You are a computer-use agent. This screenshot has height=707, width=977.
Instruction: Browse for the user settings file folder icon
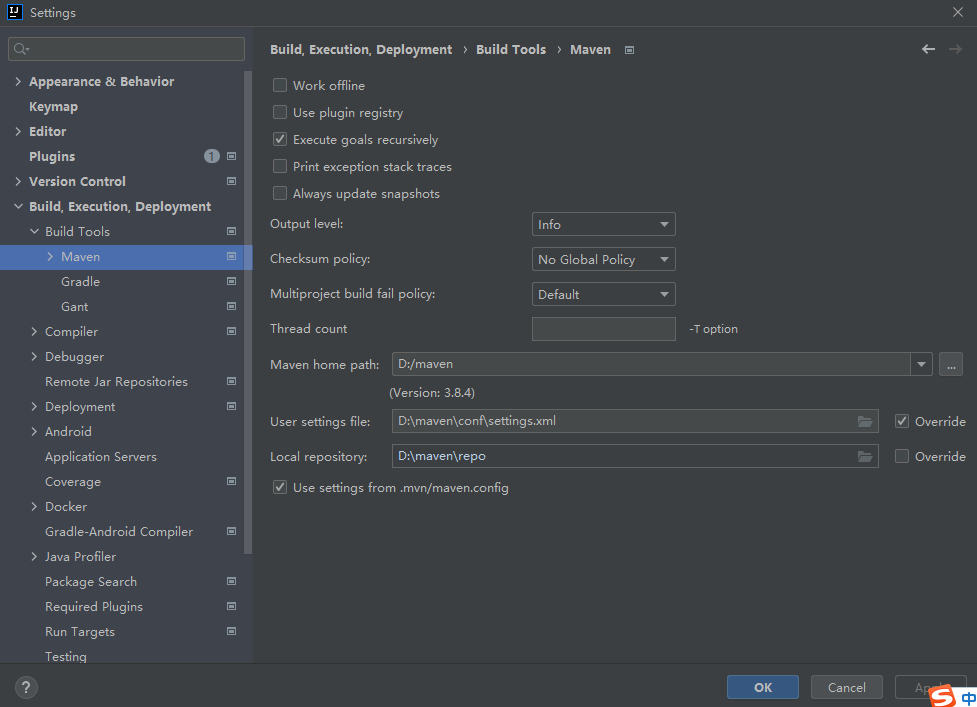(865, 421)
